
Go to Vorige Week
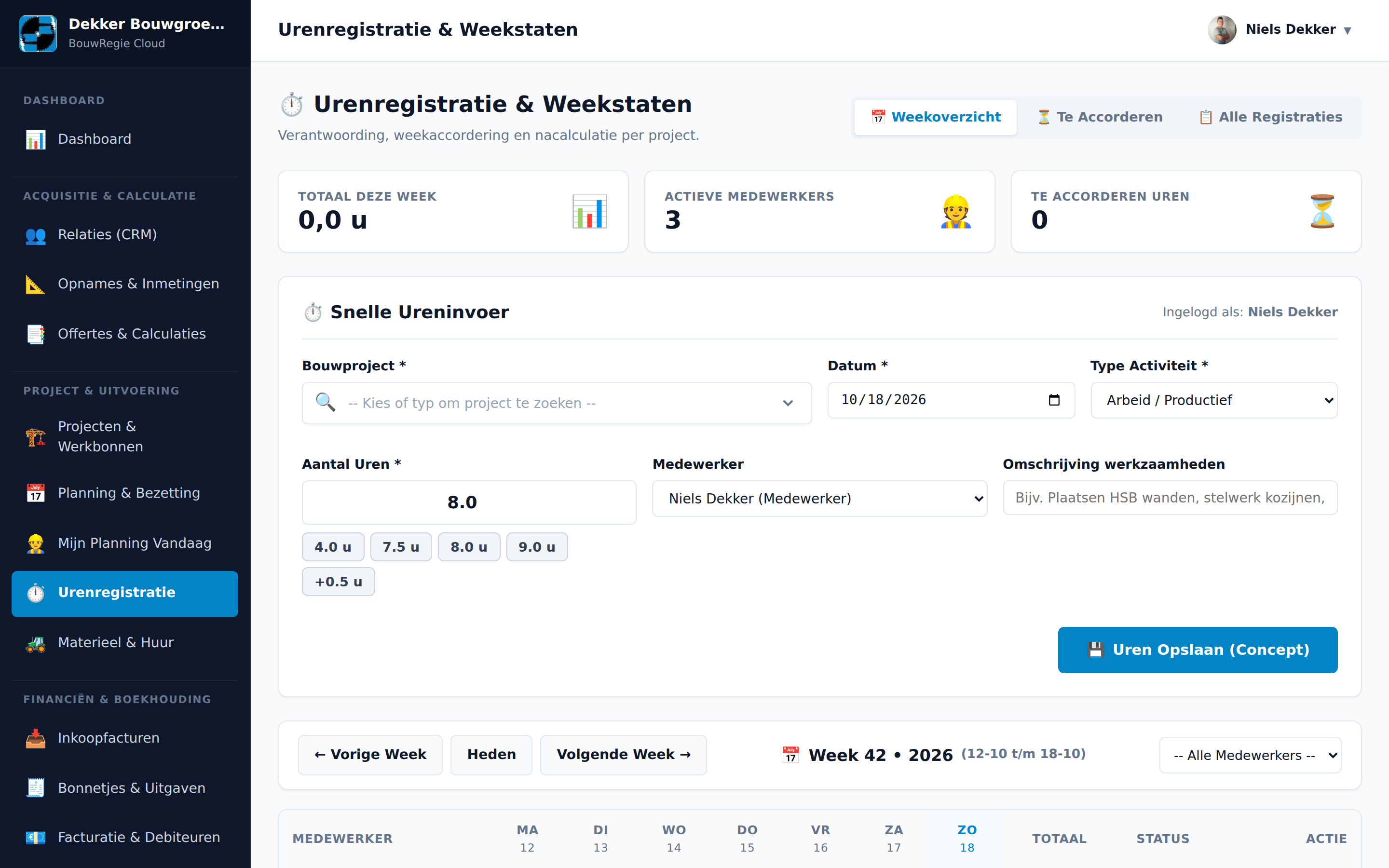point(370,755)
